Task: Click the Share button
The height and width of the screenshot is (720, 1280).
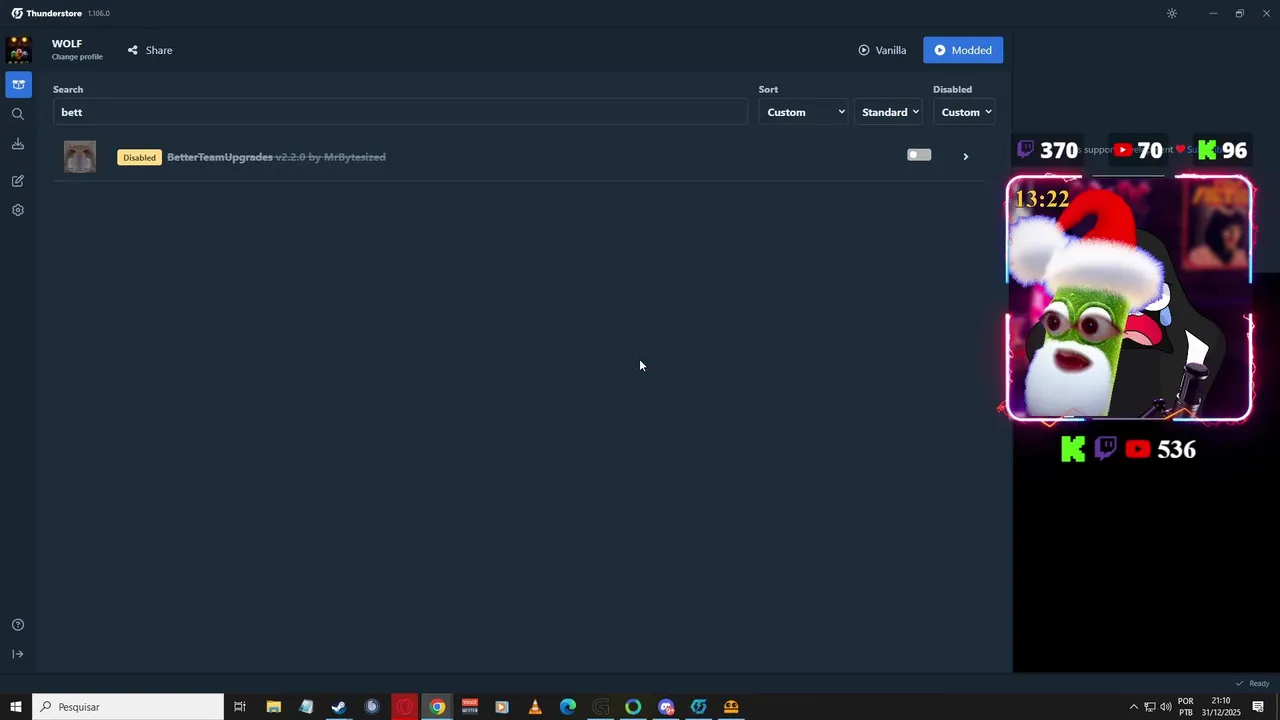Action: (x=150, y=50)
